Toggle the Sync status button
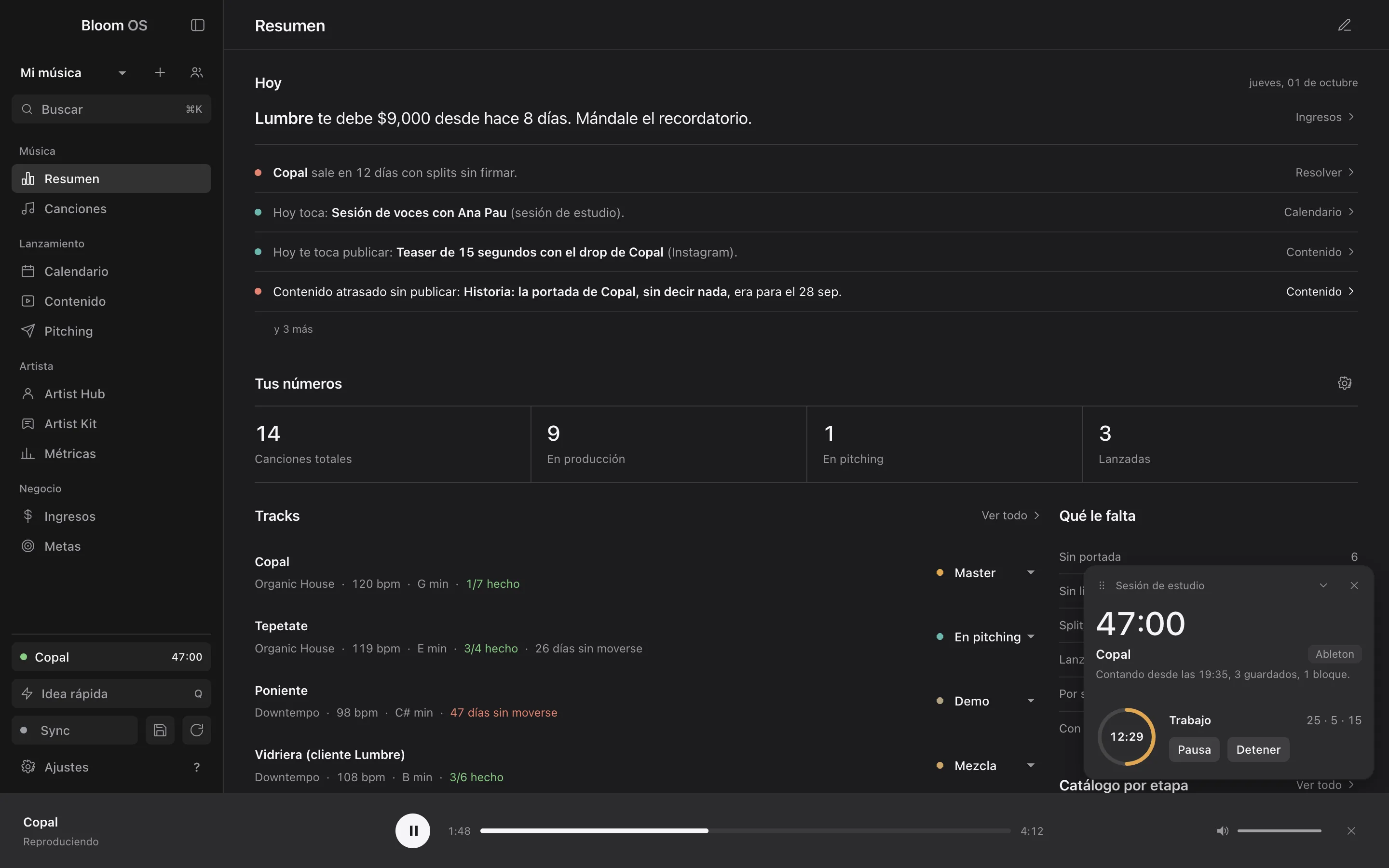Viewport: 1389px width, 868px height. click(75, 730)
